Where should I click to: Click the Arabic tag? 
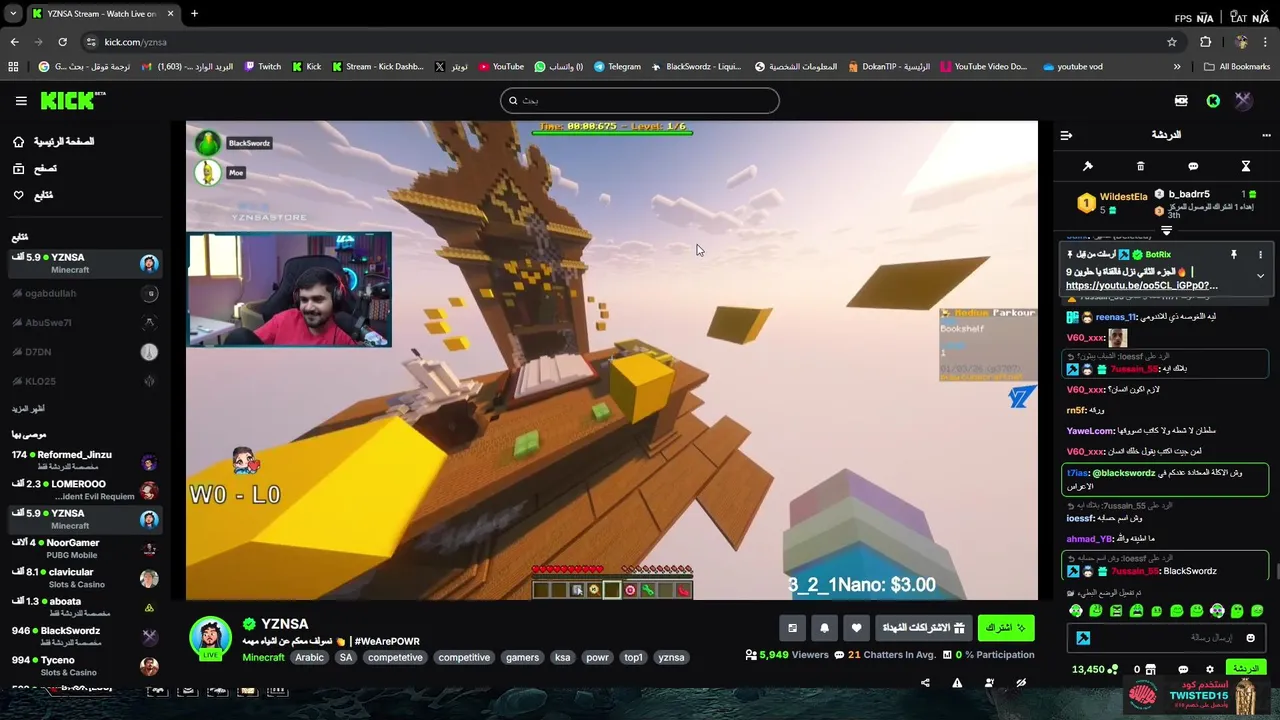click(309, 657)
